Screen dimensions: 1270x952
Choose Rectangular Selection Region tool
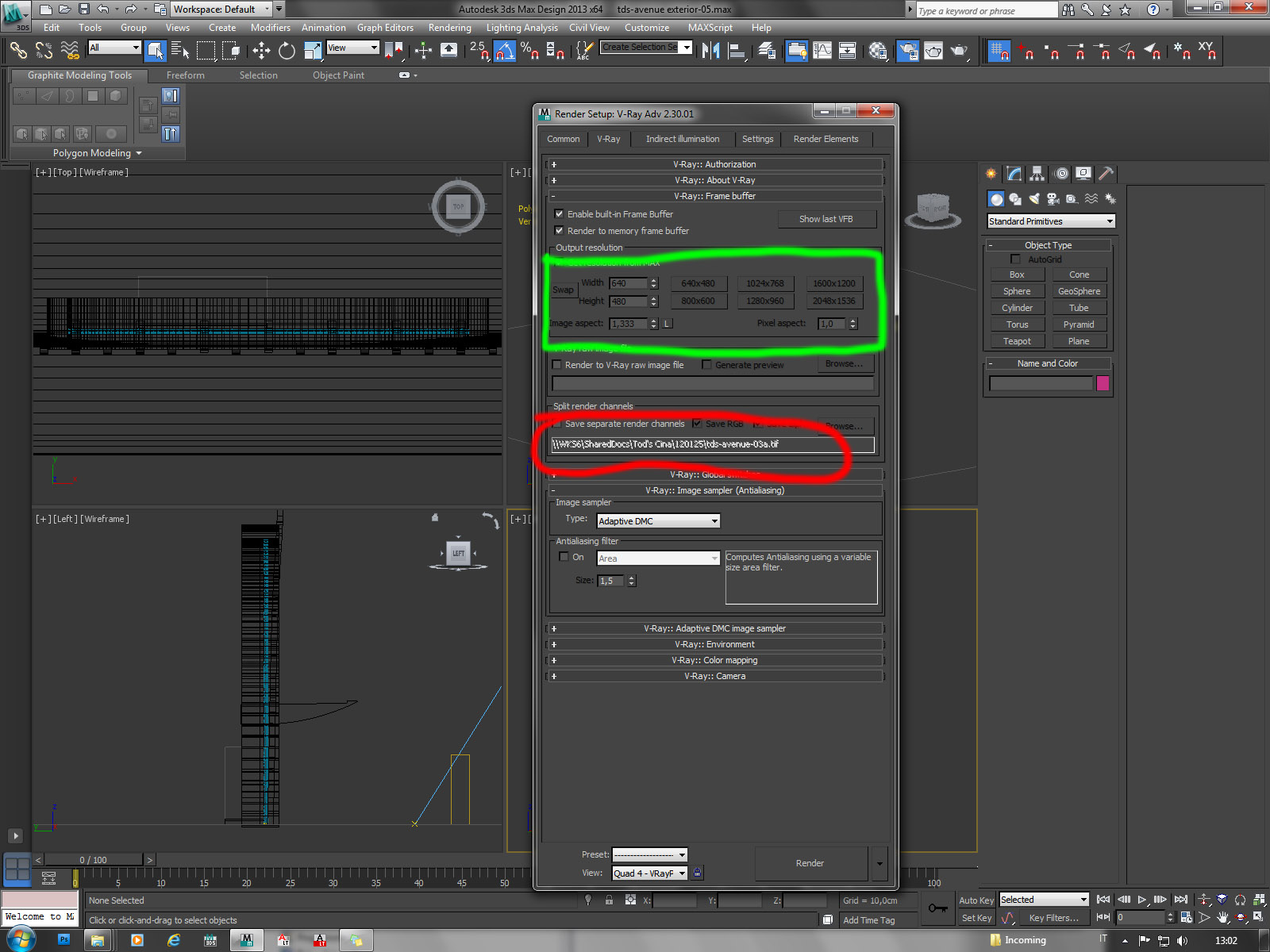coord(206,51)
